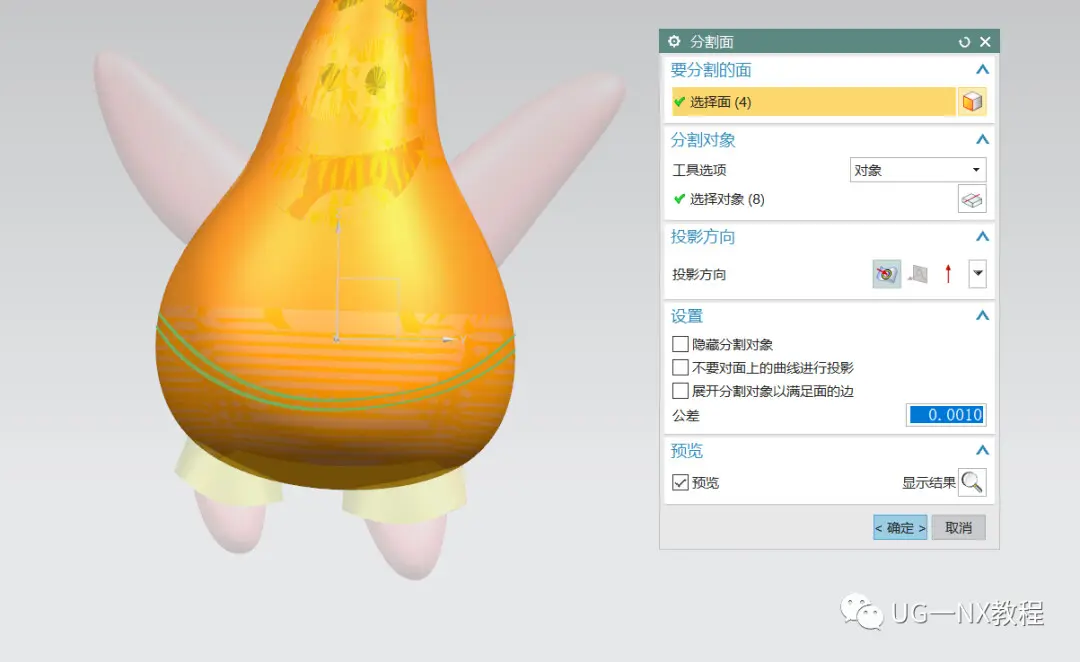Collapse the 要分割的面 section
The width and height of the screenshot is (1080, 662).
point(982,70)
